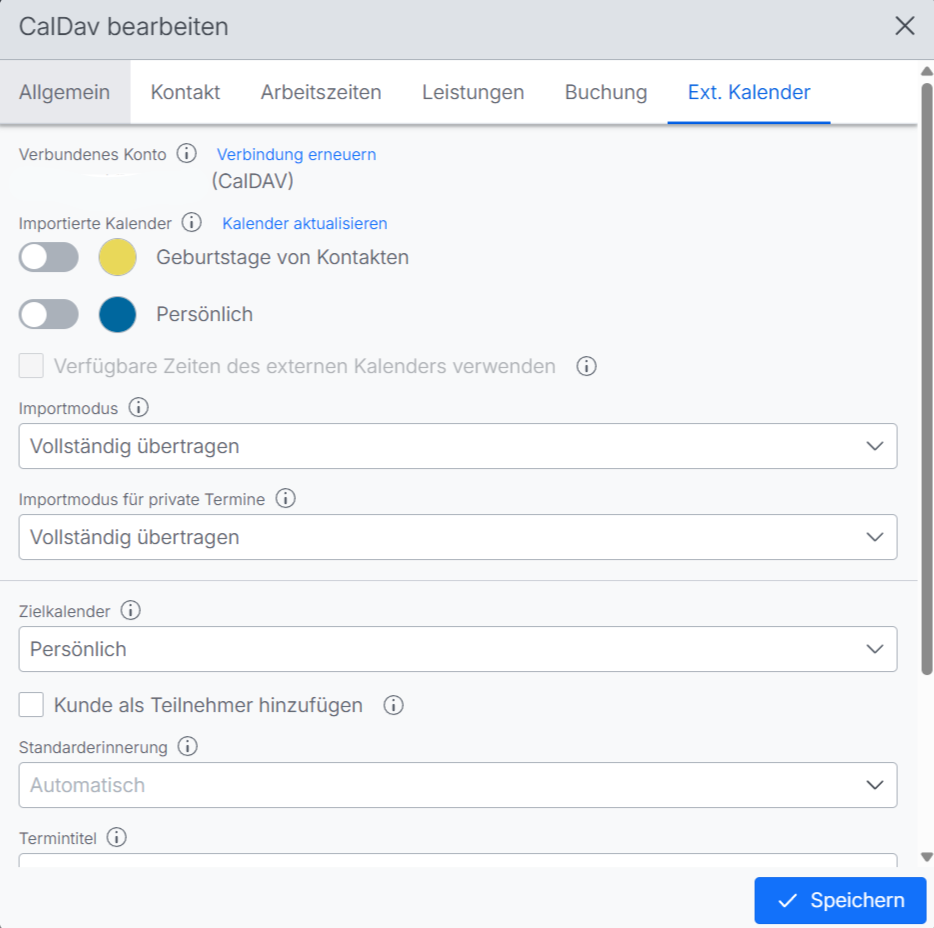Toggle Geburtstage von Kontakten calendar import
Viewport: 934px width, 928px height.
coord(48,257)
